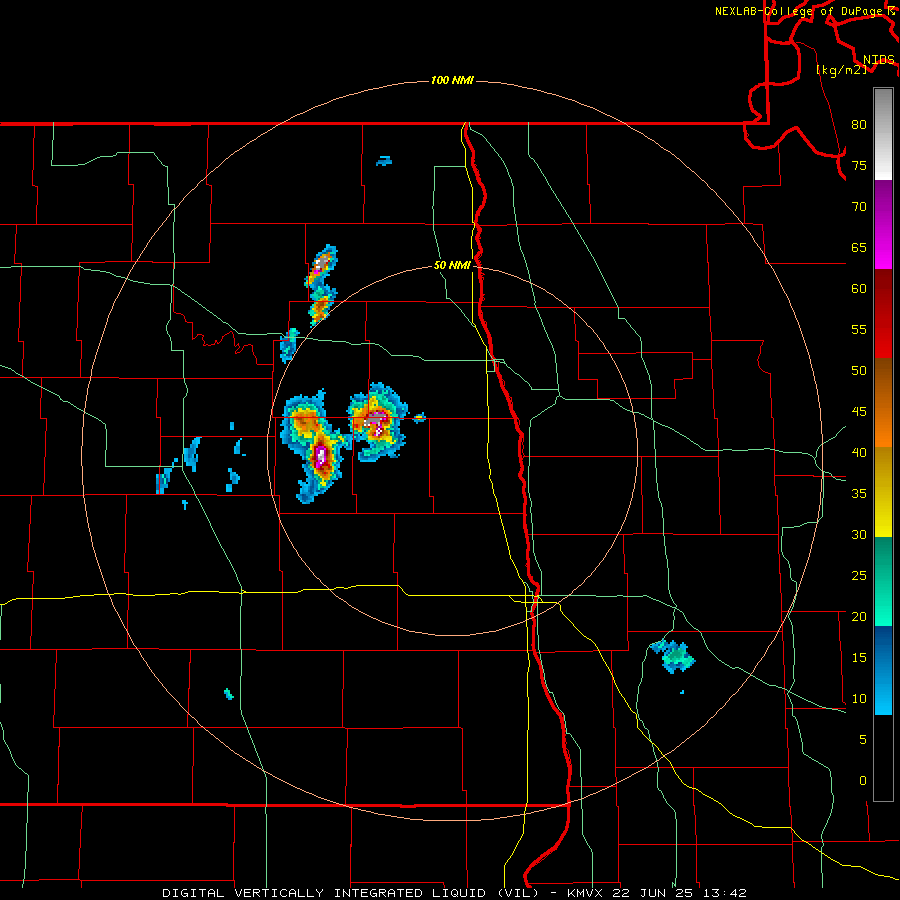
Task: Select the blue segment of the color bar
Action: [883, 670]
